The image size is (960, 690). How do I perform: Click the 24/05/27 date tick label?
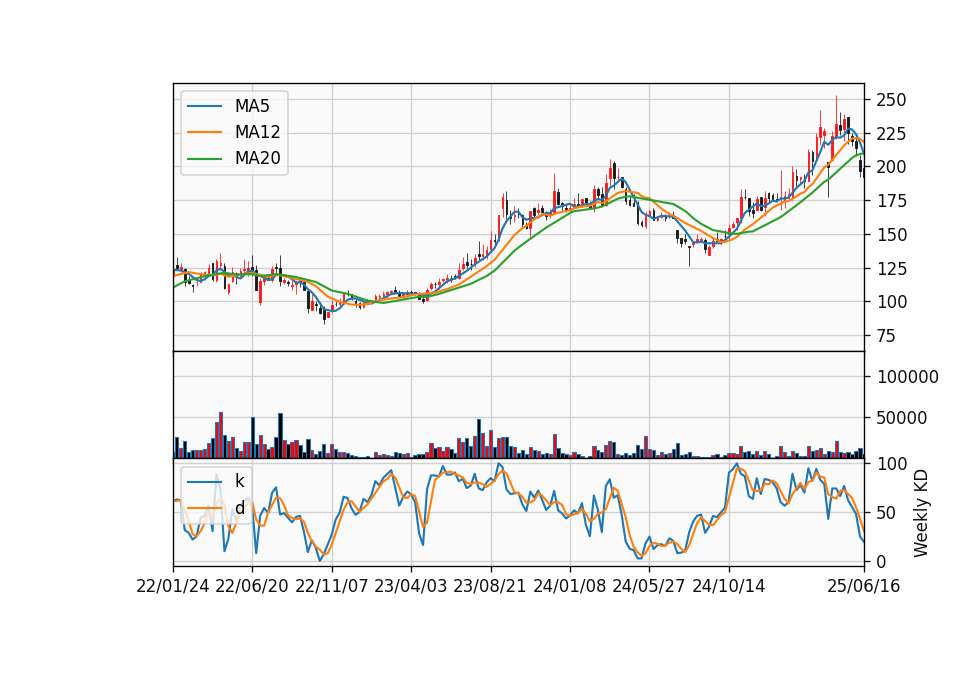(649, 586)
